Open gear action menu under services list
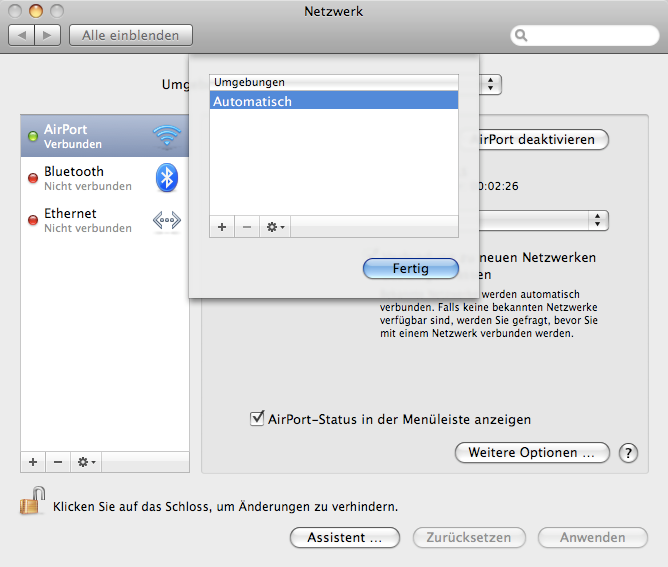The image size is (668, 567). coord(86,462)
